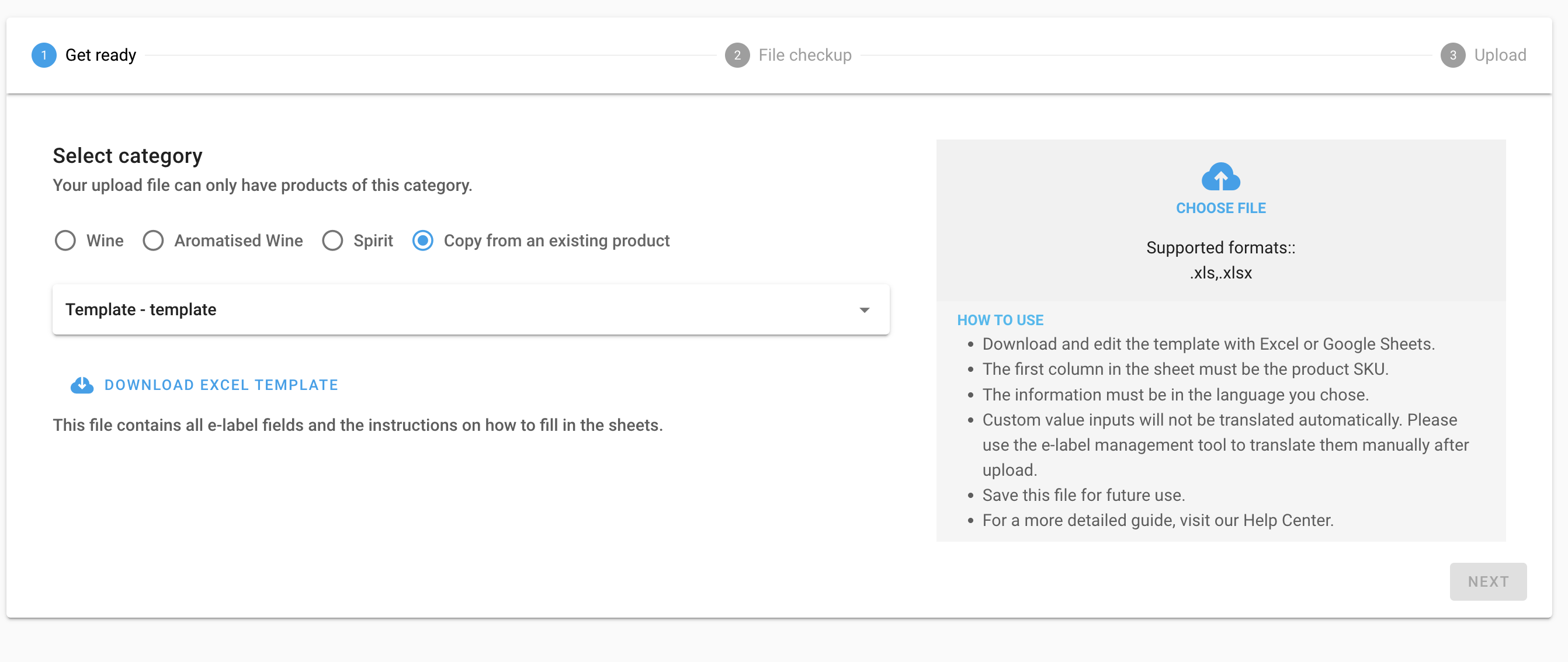Click the cloud download icon beside Download Excel Template
The height and width of the screenshot is (662, 1568).
point(82,385)
